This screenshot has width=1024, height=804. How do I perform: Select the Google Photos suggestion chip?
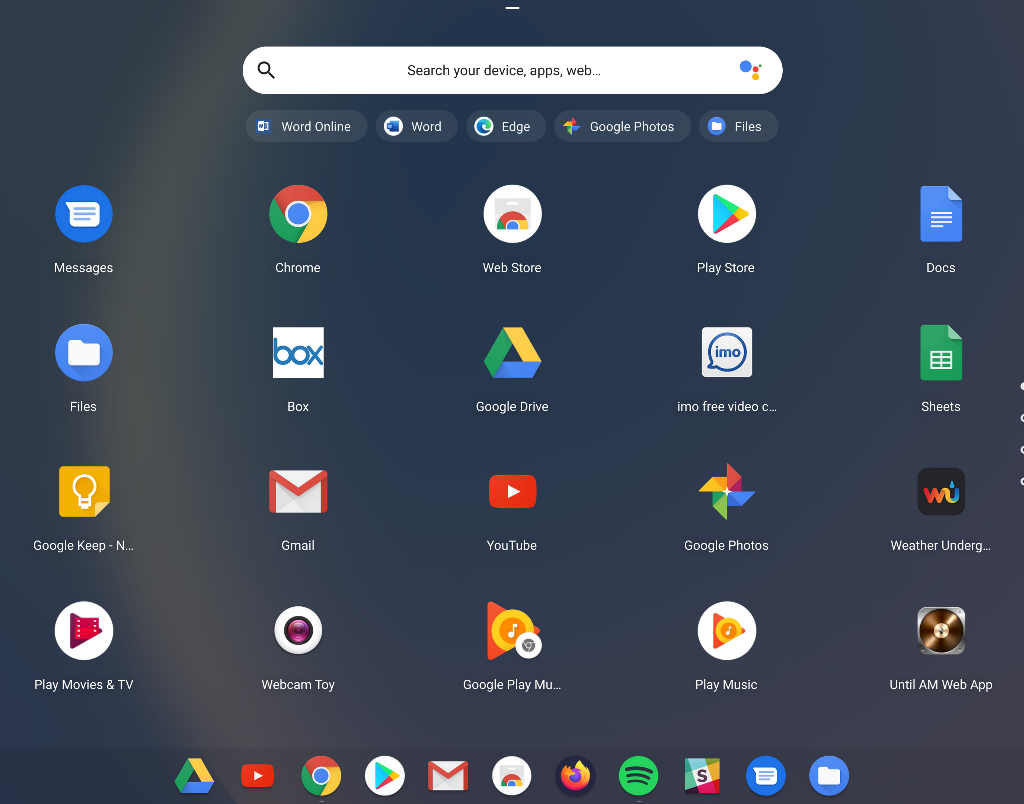click(x=622, y=126)
